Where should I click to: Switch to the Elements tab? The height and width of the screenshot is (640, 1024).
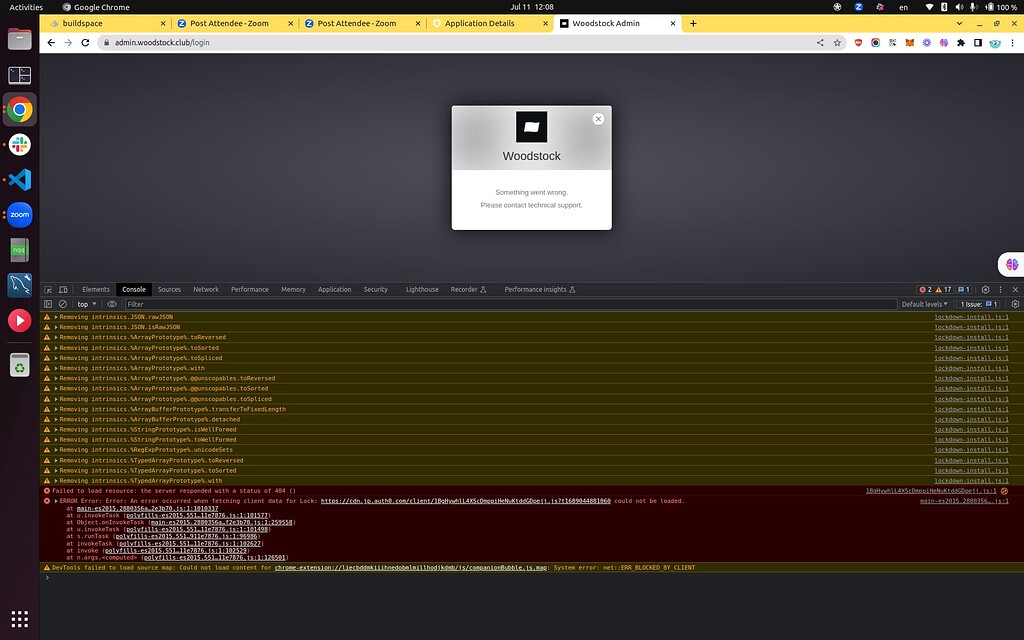click(96, 289)
